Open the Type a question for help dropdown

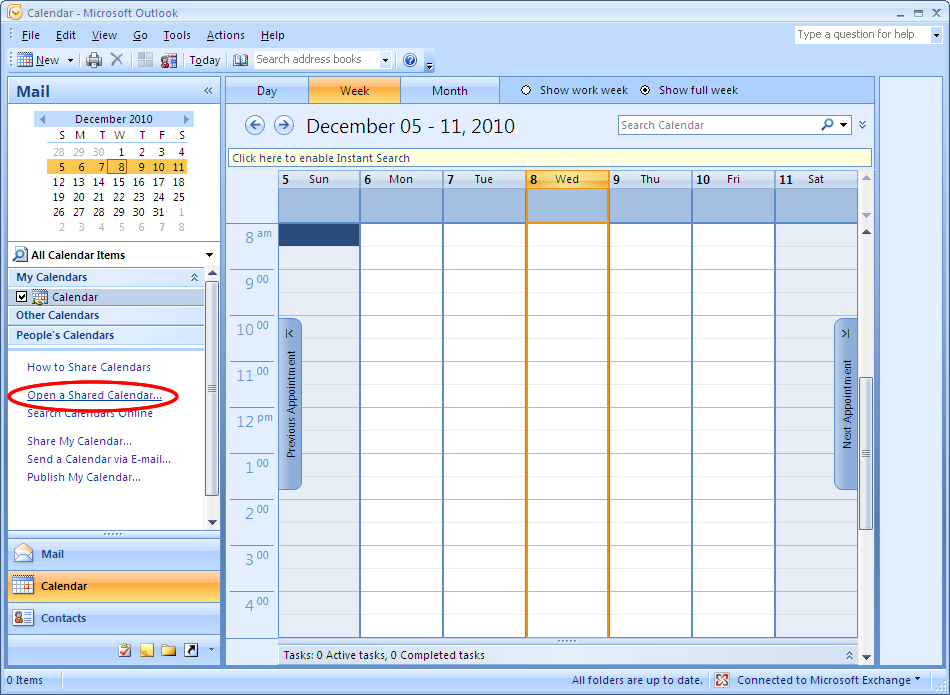tap(936, 35)
